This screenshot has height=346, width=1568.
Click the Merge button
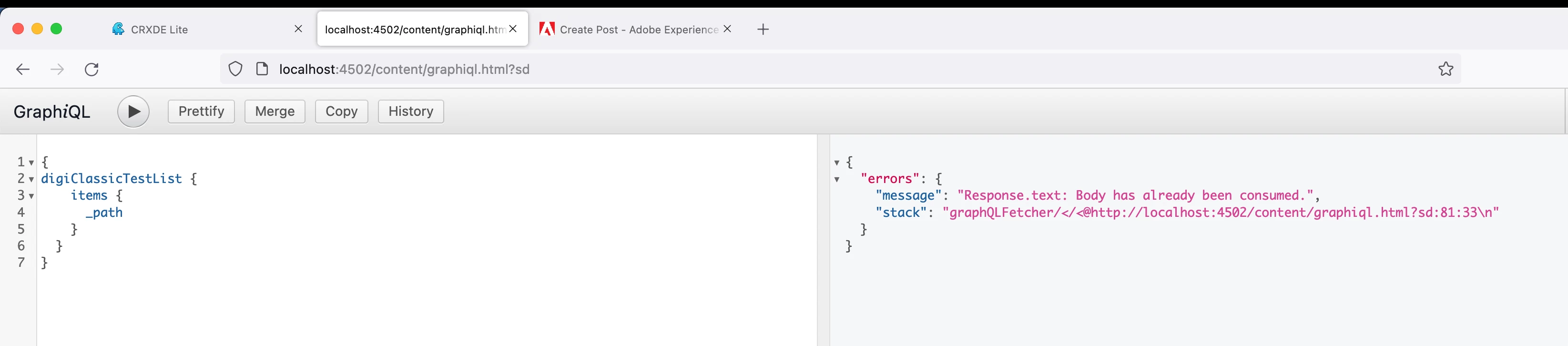[275, 112]
